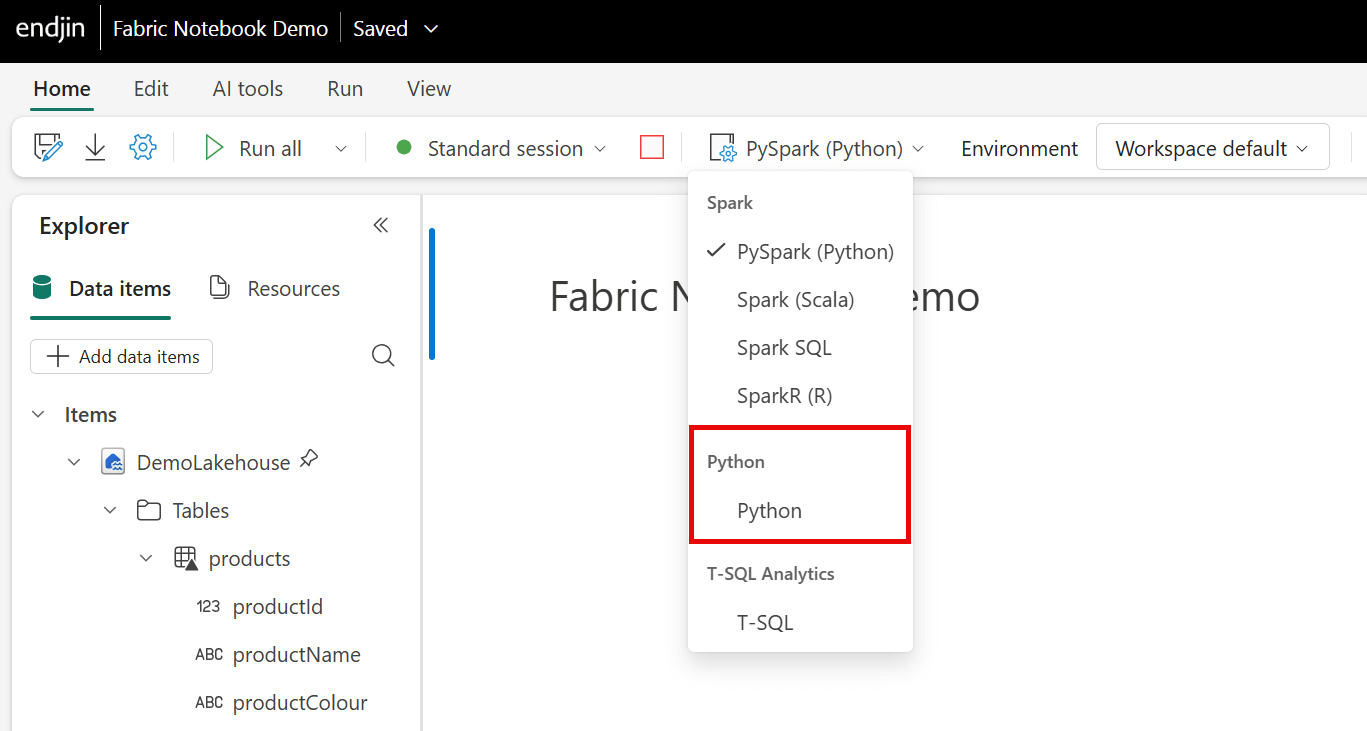Viewport: 1367px width, 731px height.
Task: Click the Explorer search magnifier icon
Action: [x=383, y=356]
